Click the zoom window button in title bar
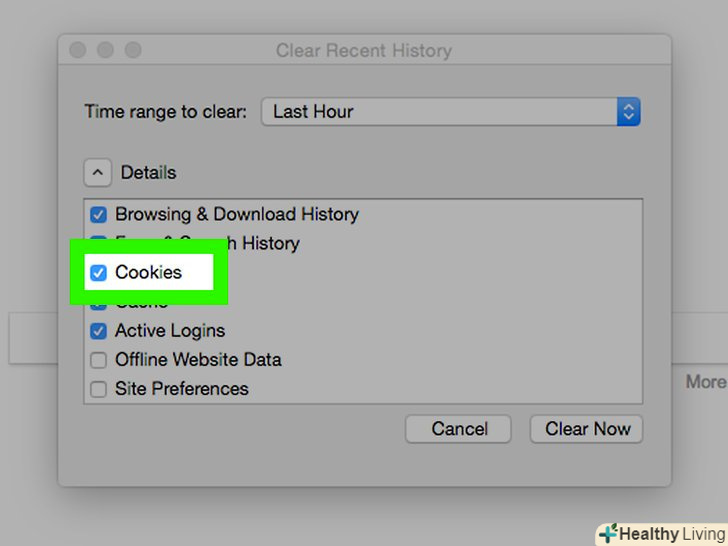The height and width of the screenshot is (546, 728). [x=132, y=50]
